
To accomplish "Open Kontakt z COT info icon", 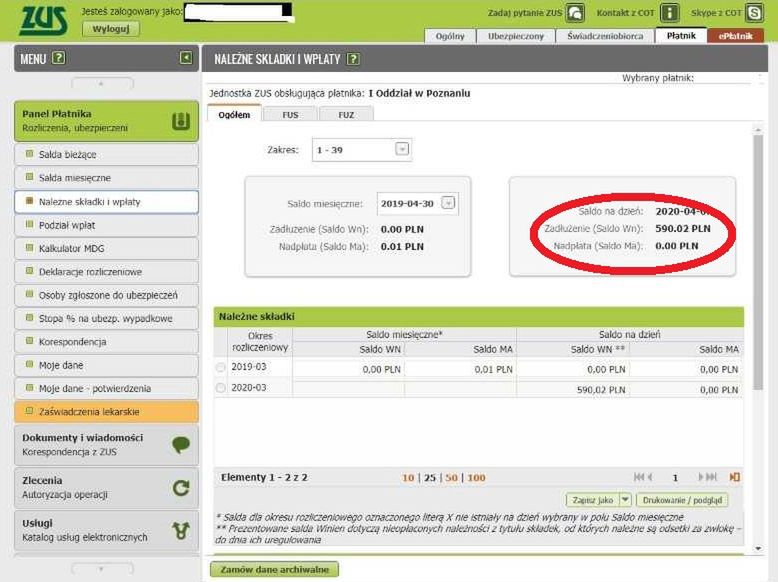I will pos(670,13).
